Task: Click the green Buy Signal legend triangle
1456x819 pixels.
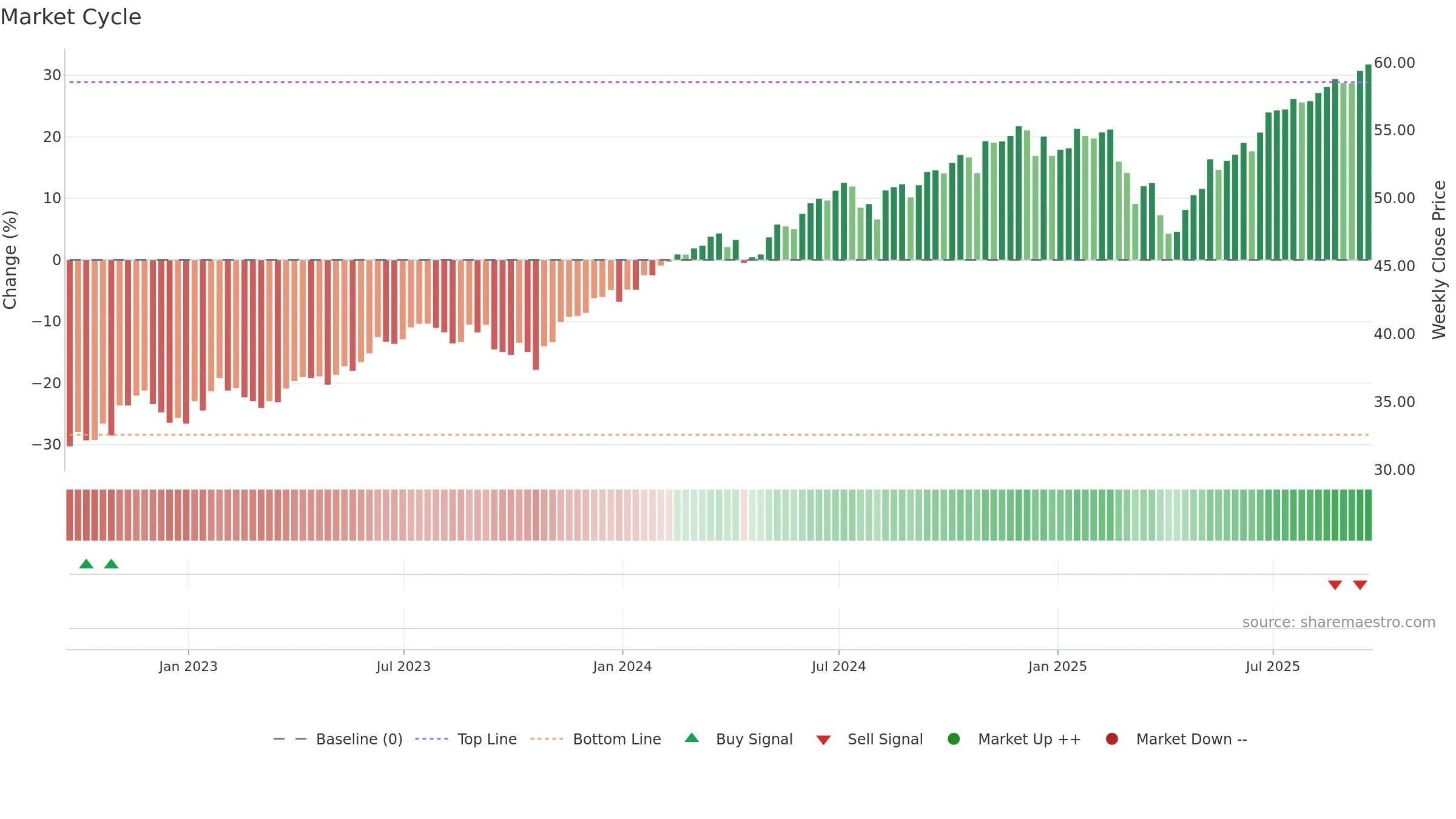Action: [x=692, y=738]
